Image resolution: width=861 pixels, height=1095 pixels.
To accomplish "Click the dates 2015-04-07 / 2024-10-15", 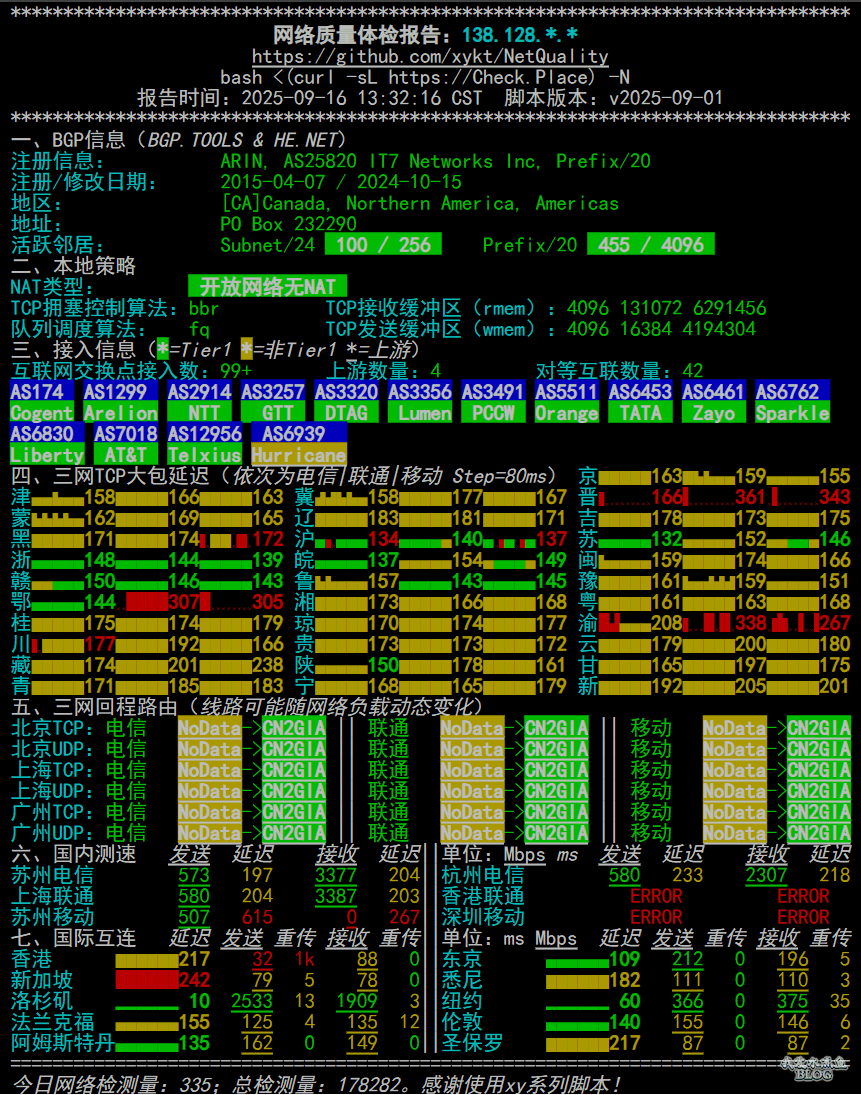I will 341,182.
